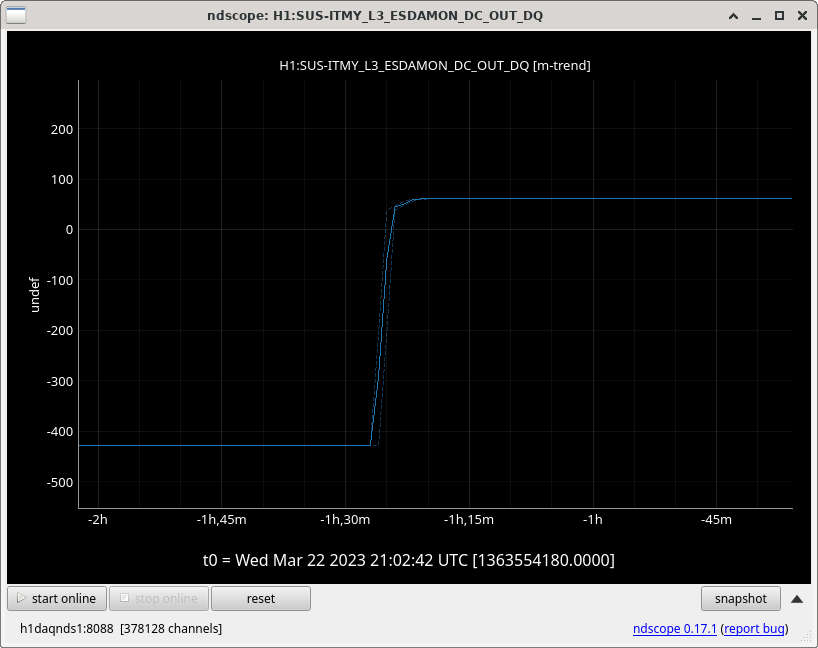
Task: Click the -400 y-axis tick label
Action: [x=60, y=432]
